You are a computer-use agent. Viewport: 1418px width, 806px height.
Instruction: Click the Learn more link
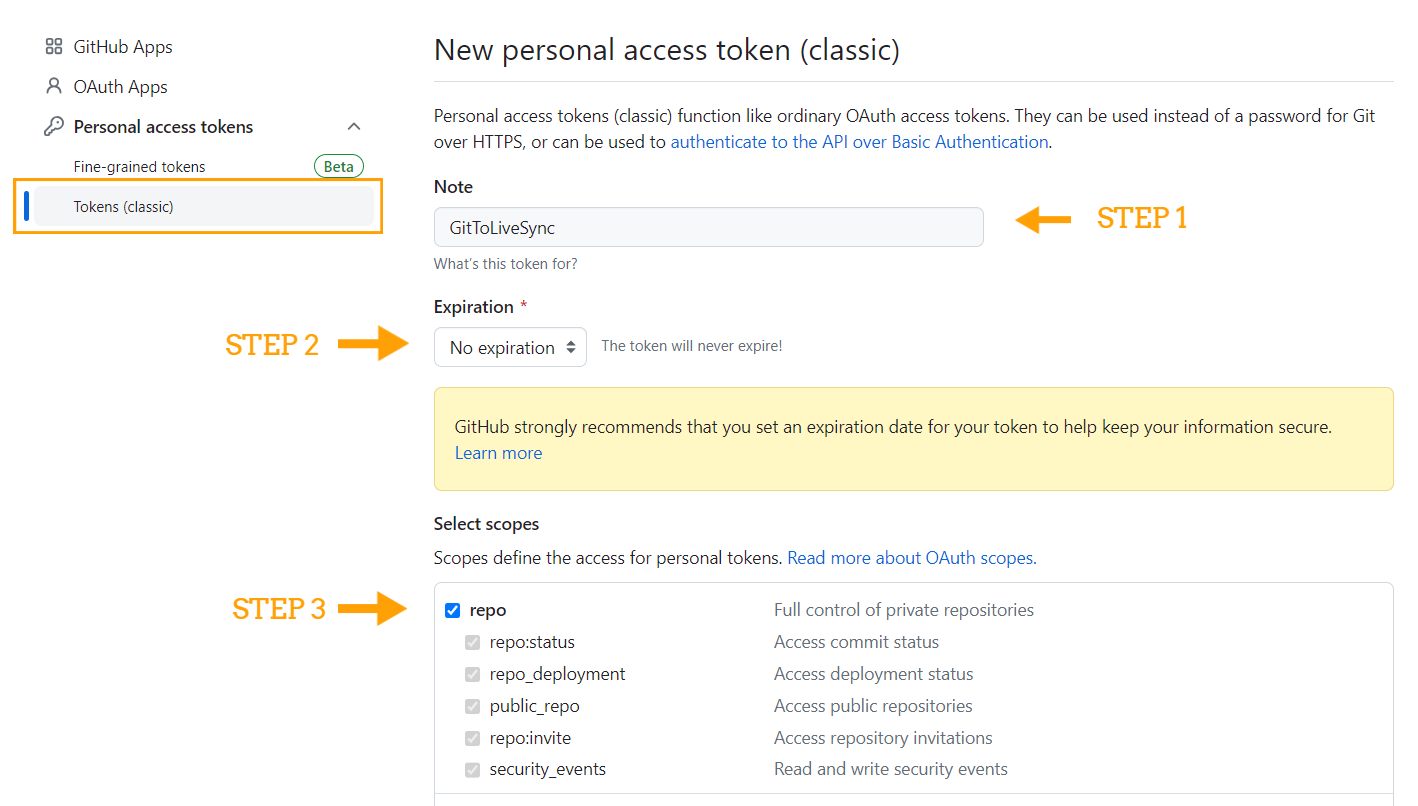pos(498,453)
